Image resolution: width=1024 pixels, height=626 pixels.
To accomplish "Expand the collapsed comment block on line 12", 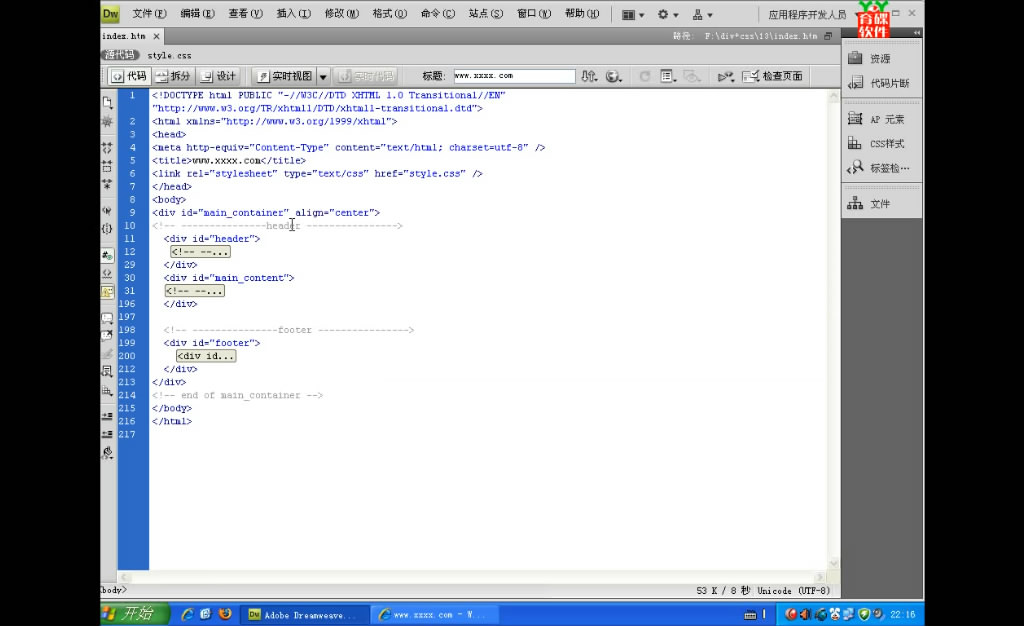I will coord(200,252).
